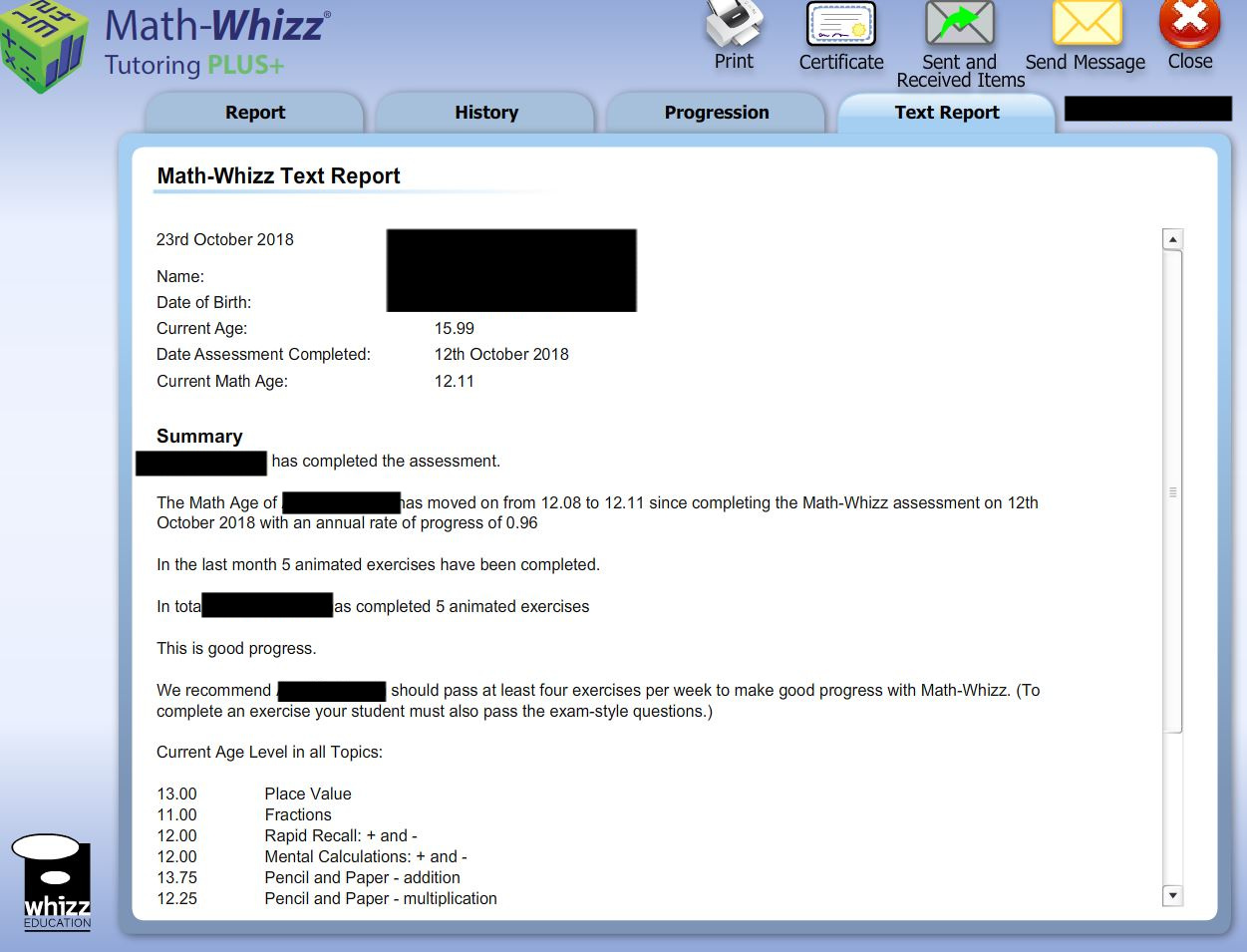Switch to the Report tab
Image resolution: width=1247 pixels, height=952 pixels.
point(254,113)
